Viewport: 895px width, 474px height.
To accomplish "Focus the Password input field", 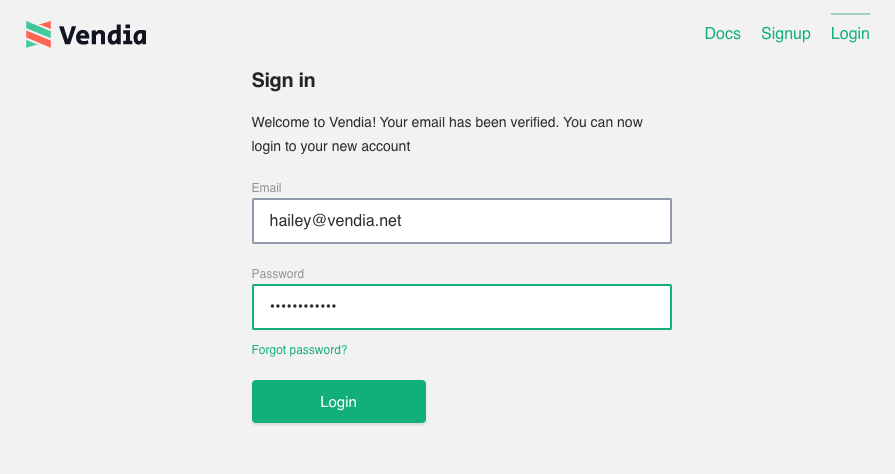I will [x=462, y=307].
